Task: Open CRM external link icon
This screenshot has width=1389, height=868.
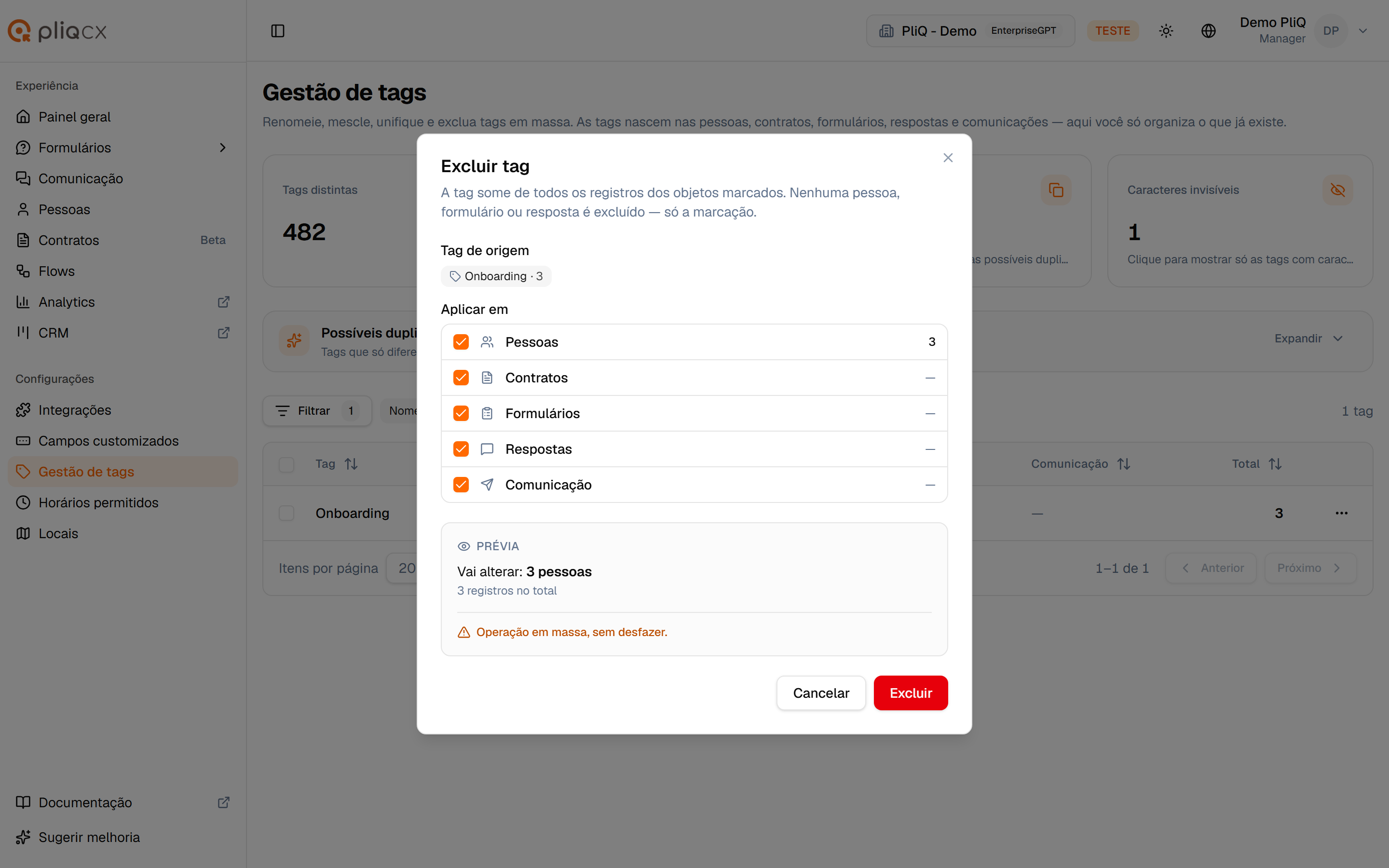Action: (224, 333)
